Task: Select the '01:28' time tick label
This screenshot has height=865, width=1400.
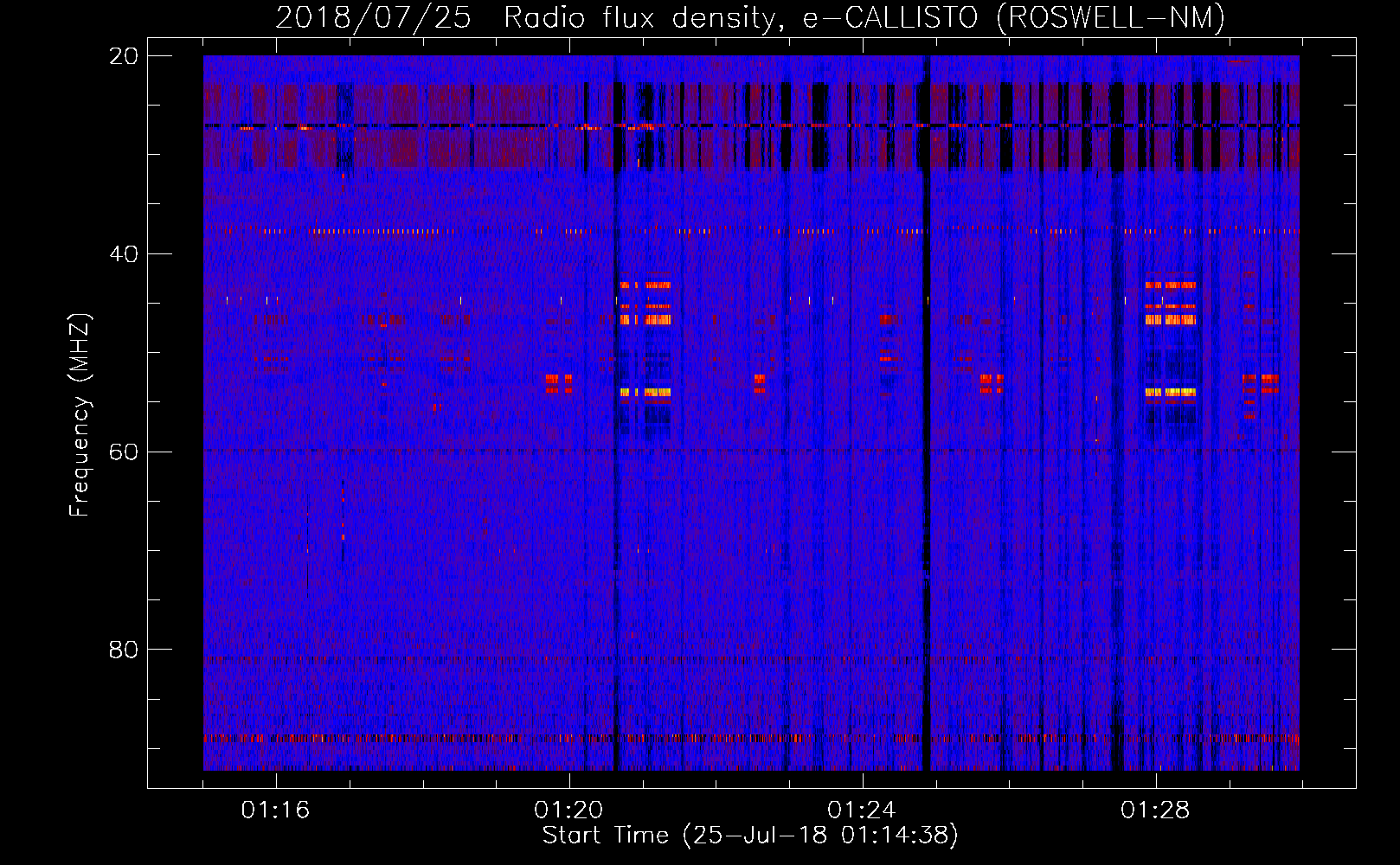Action: point(1155,811)
